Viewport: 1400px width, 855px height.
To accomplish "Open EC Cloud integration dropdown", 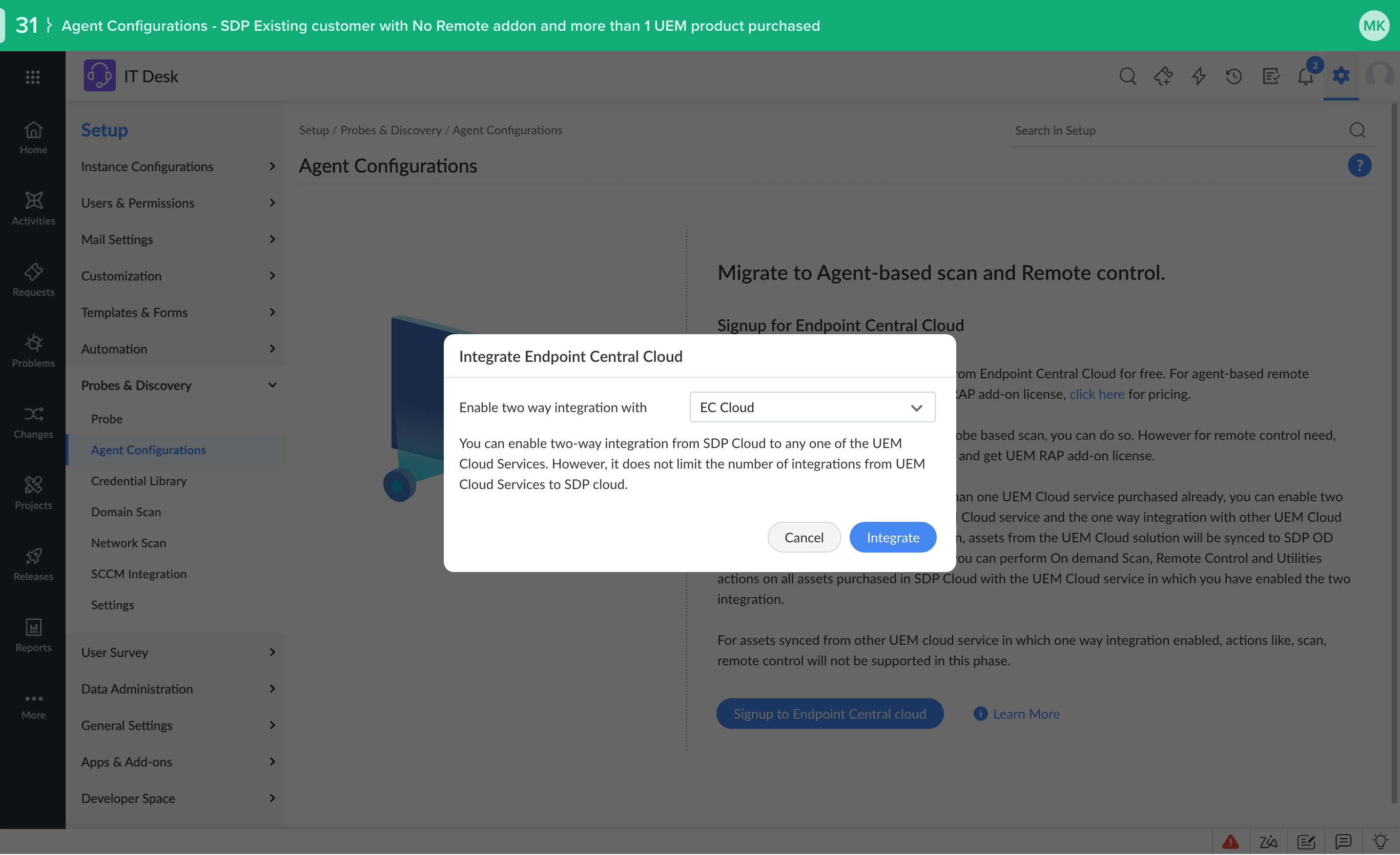I will [812, 407].
